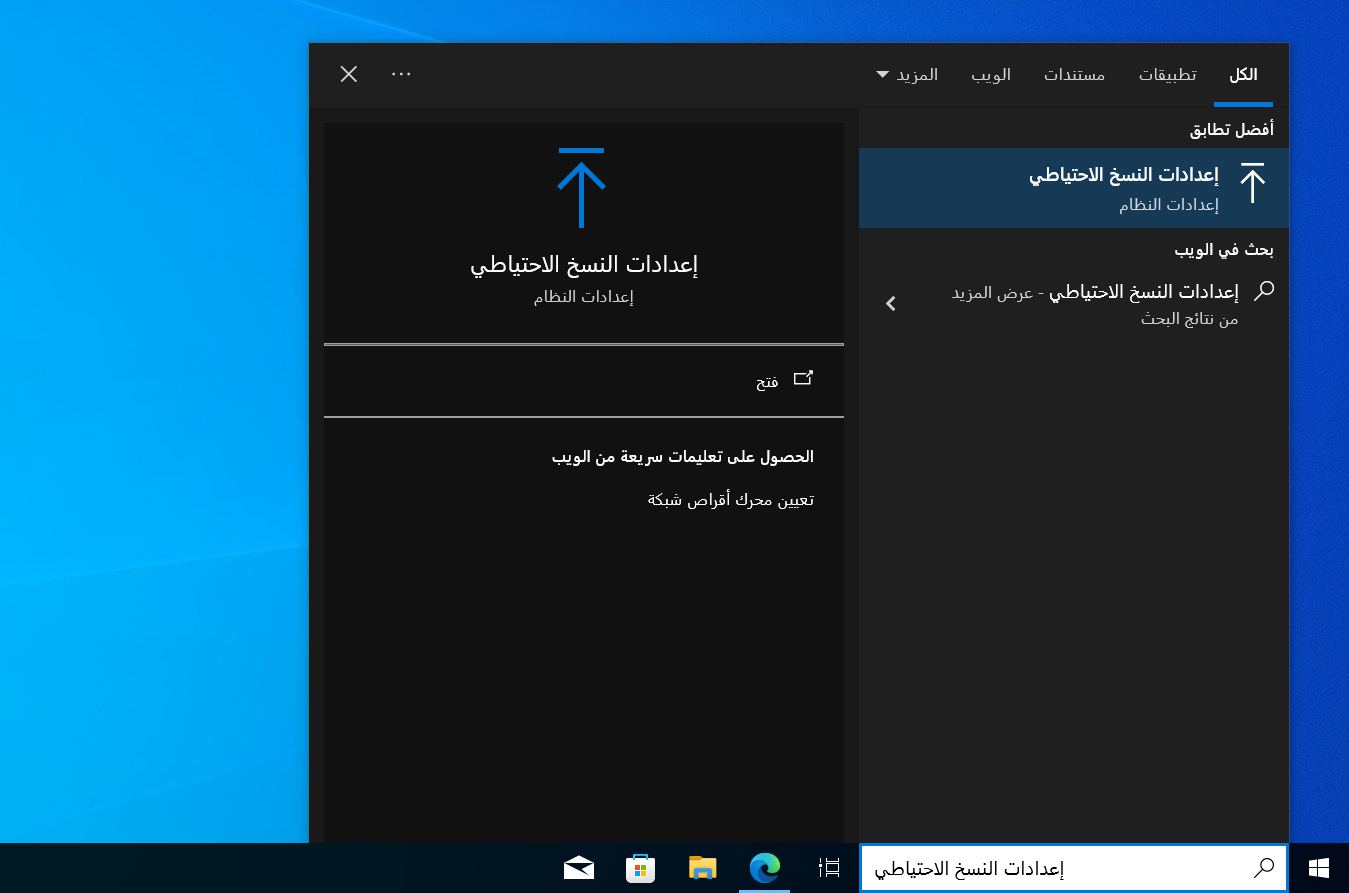Expand the المزيد dropdown
The width and height of the screenshot is (1349, 893).
907,75
